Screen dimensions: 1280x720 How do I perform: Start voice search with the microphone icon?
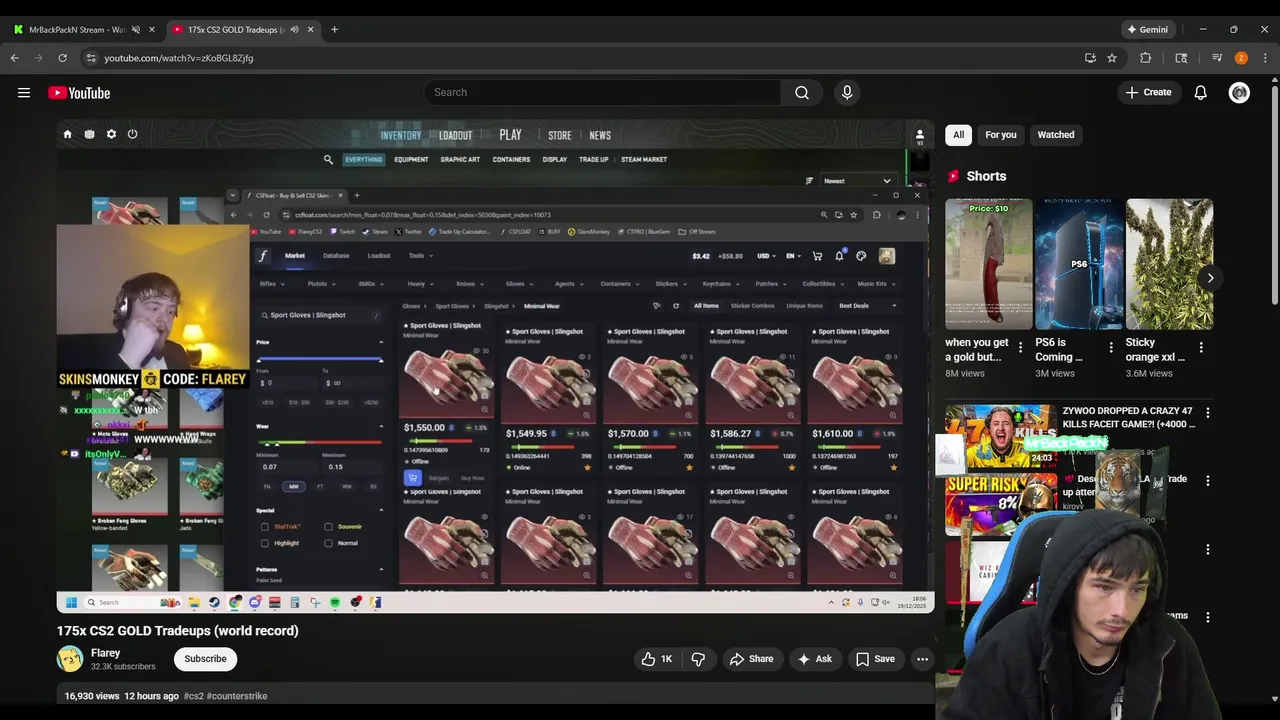pos(847,92)
